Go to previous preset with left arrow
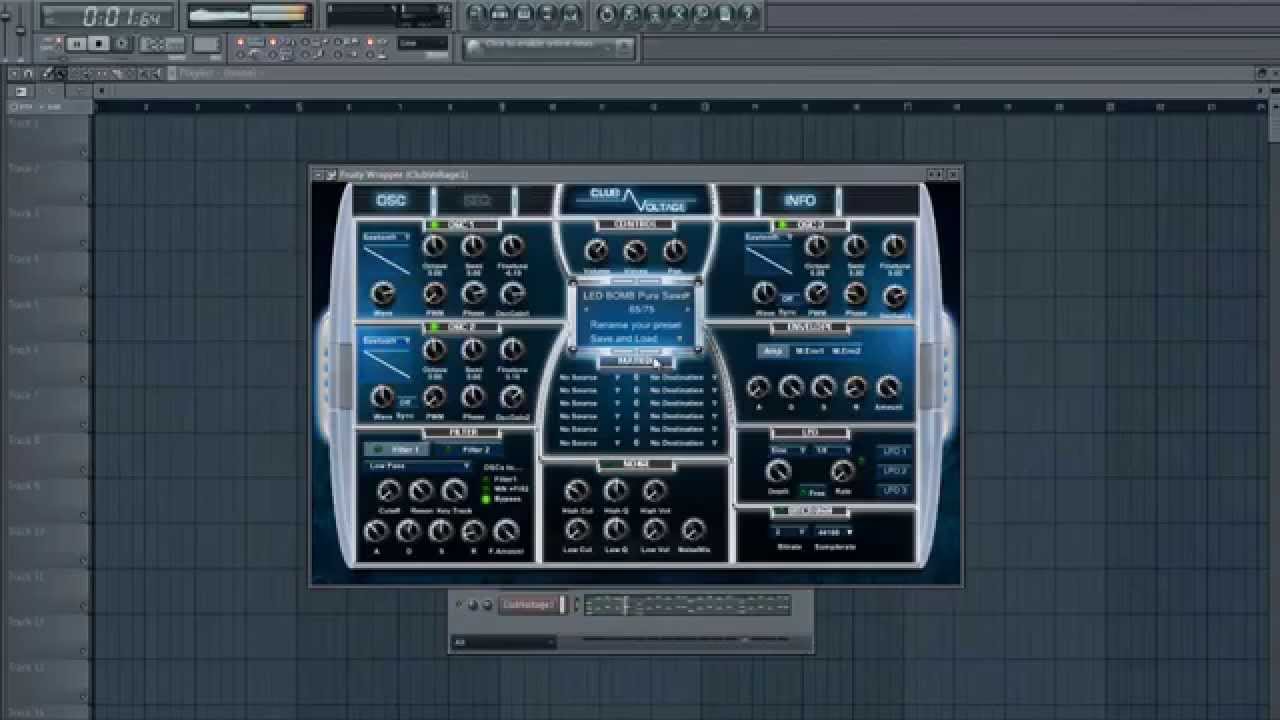1280x720 pixels. 586,310
